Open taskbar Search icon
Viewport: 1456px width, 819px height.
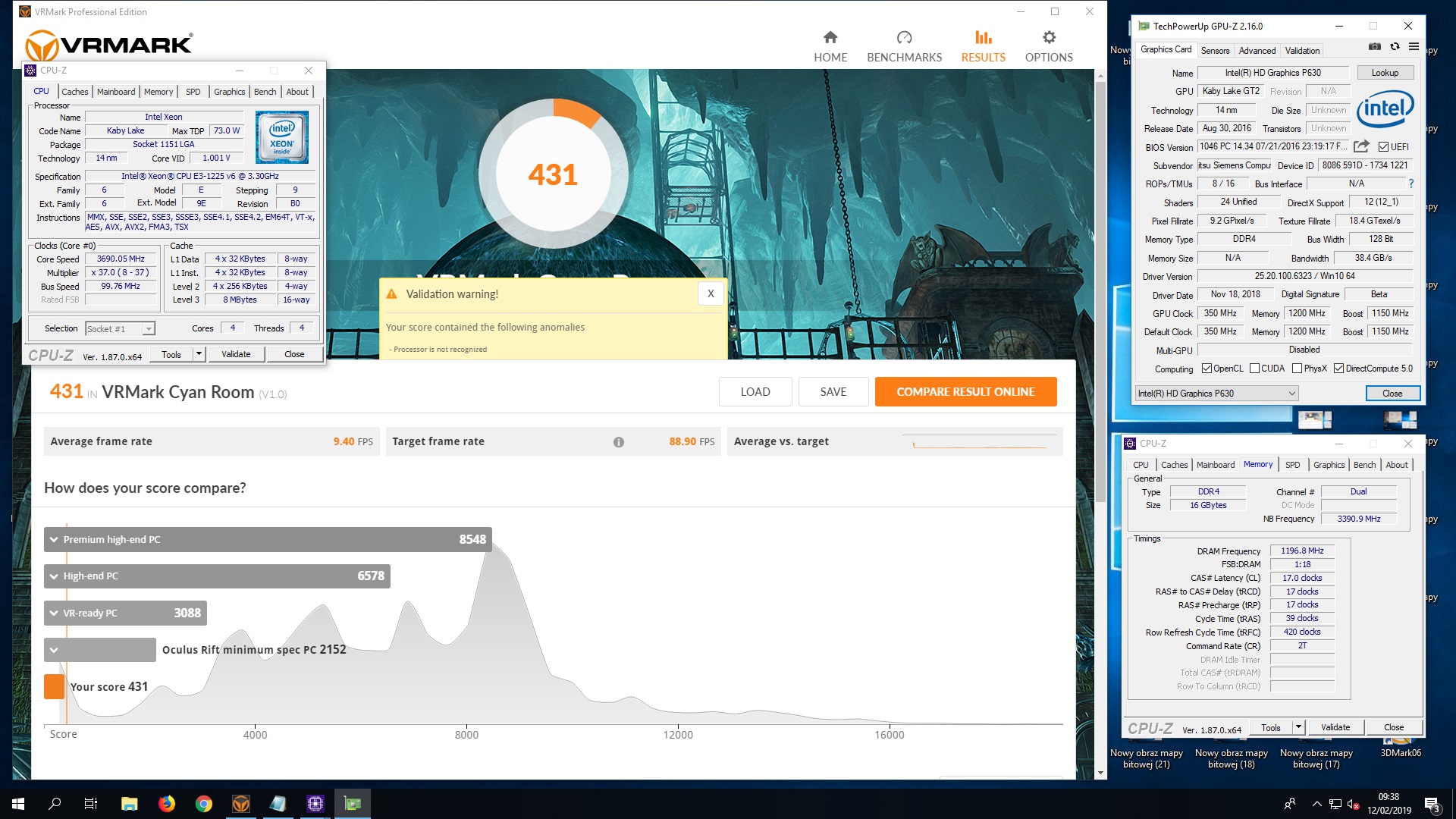pyautogui.click(x=55, y=804)
